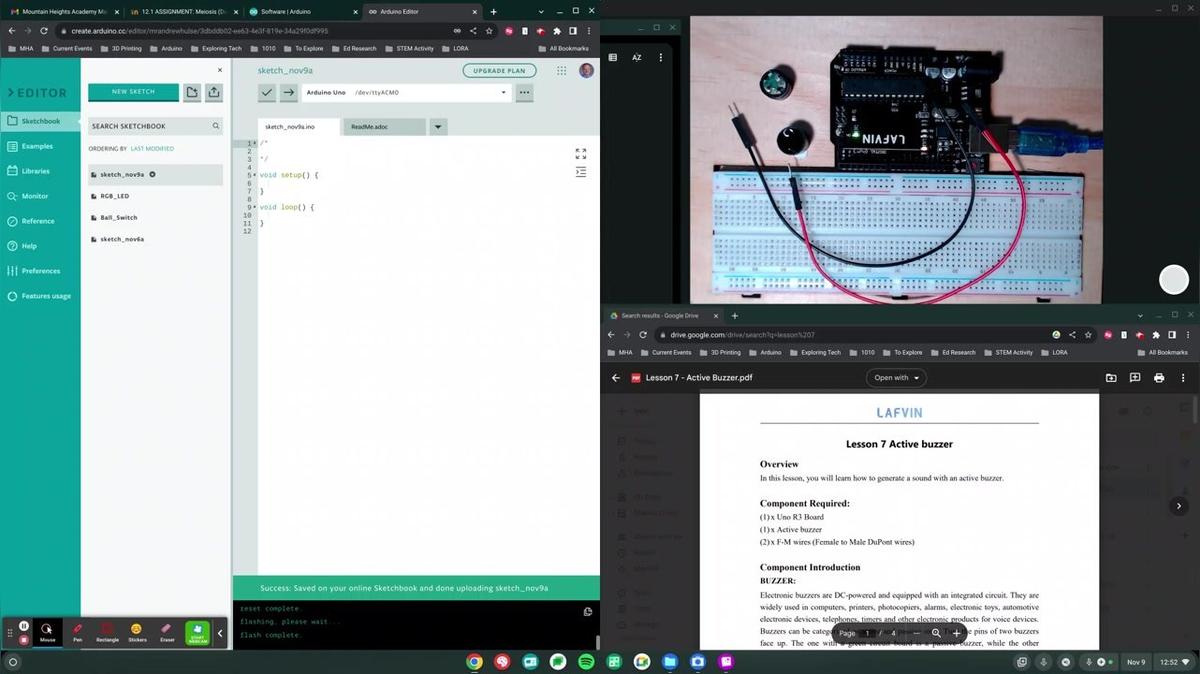Reload the Arduino Editor page

[x=44, y=31]
